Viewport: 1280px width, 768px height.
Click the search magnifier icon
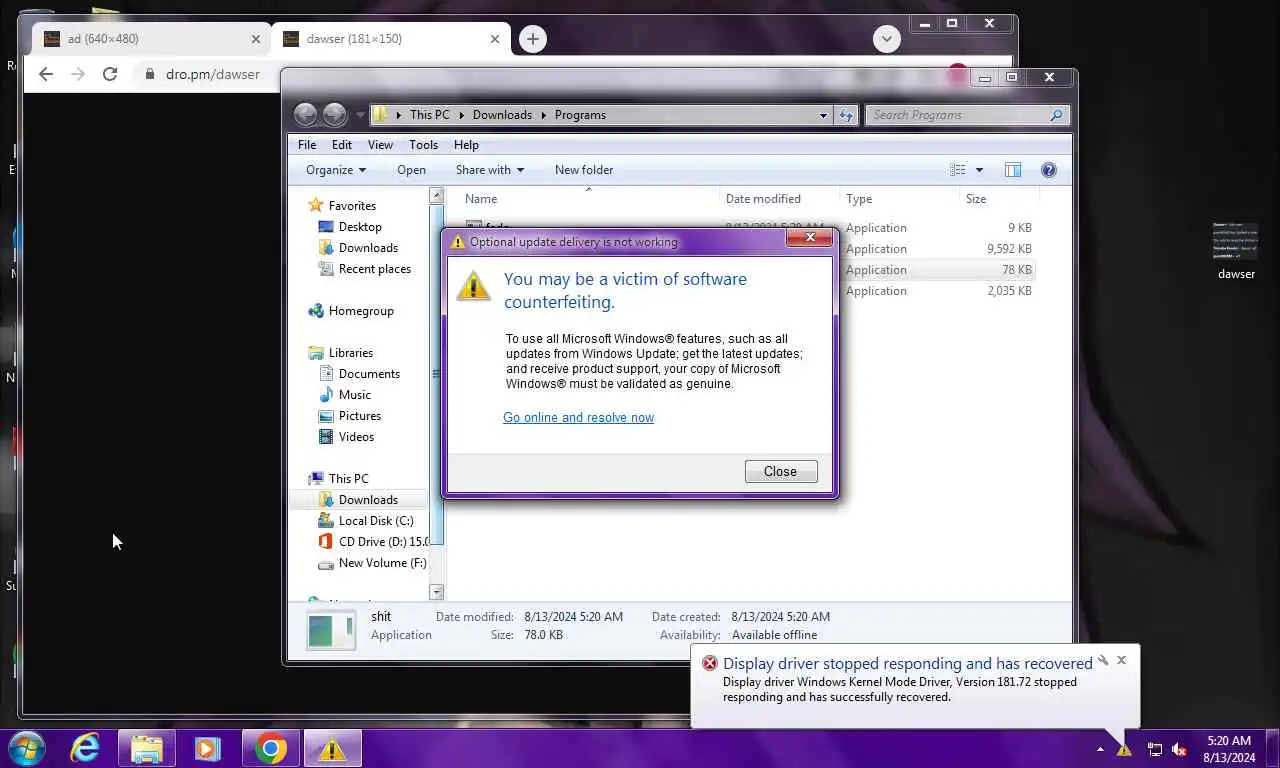pyautogui.click(x=1056, y=115)
